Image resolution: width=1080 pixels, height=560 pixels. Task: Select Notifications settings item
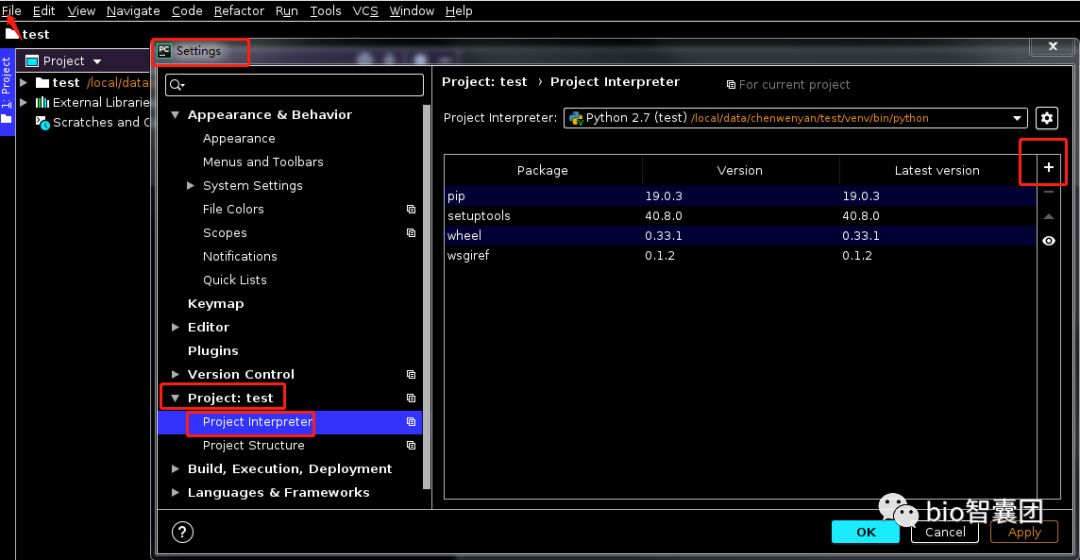240,256
